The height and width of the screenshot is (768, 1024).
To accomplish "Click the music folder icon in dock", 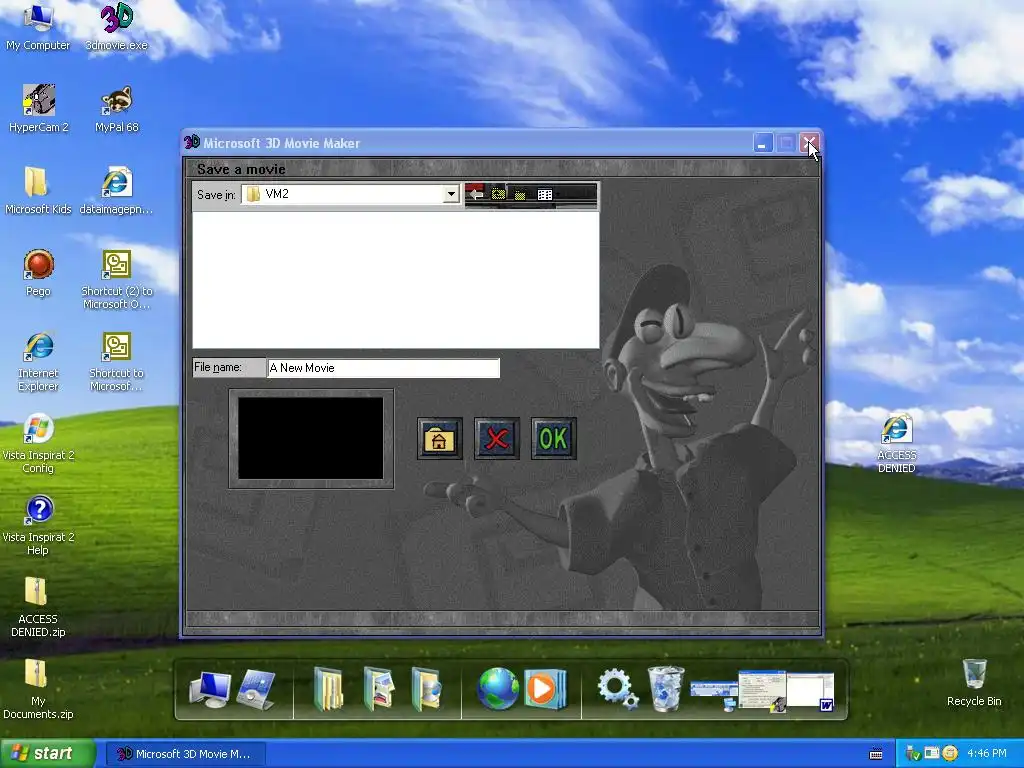I will (x=427, y=689).
